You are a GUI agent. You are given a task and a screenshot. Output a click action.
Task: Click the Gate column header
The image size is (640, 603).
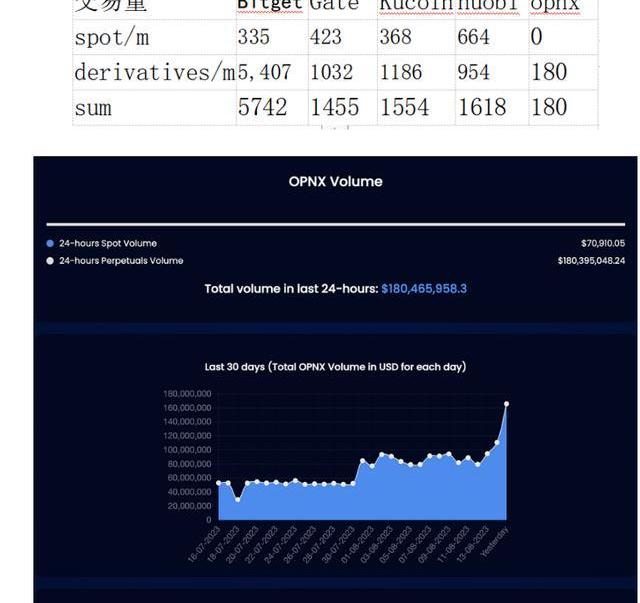pos(333,5)
